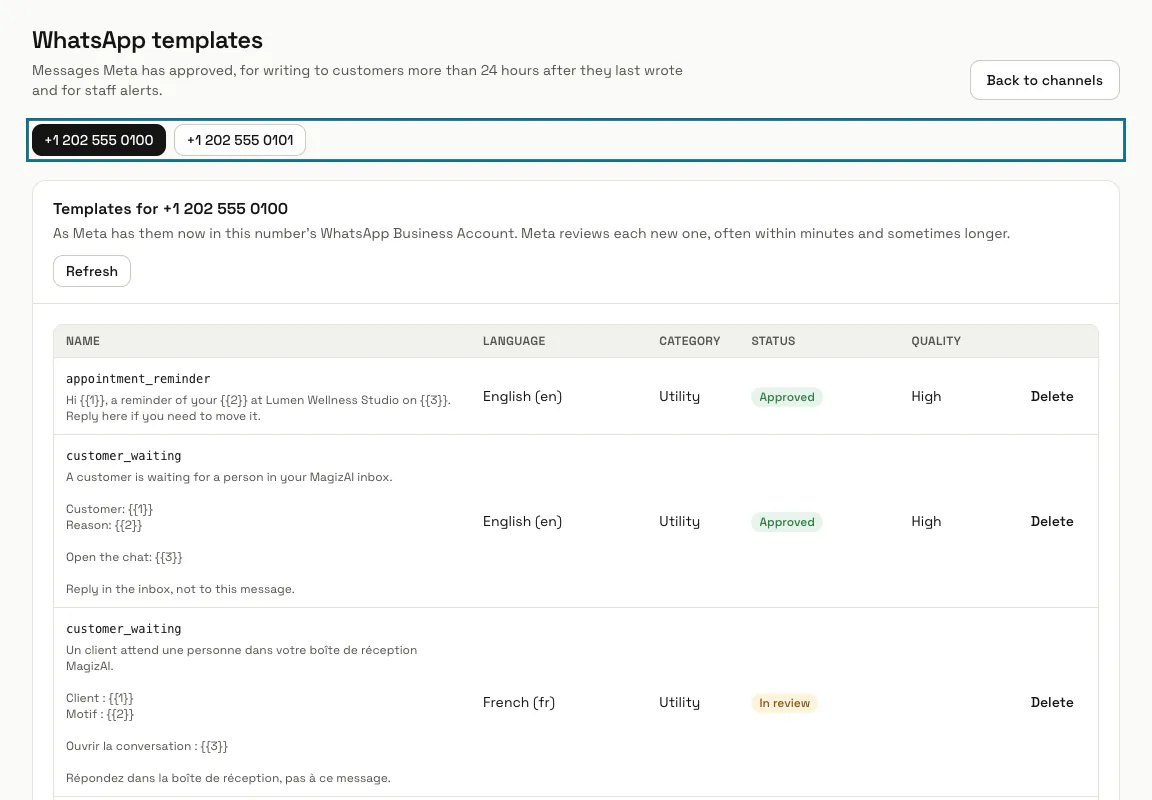Click the In review status badge
Screen dimensions: 1152x800
(784, 704)
